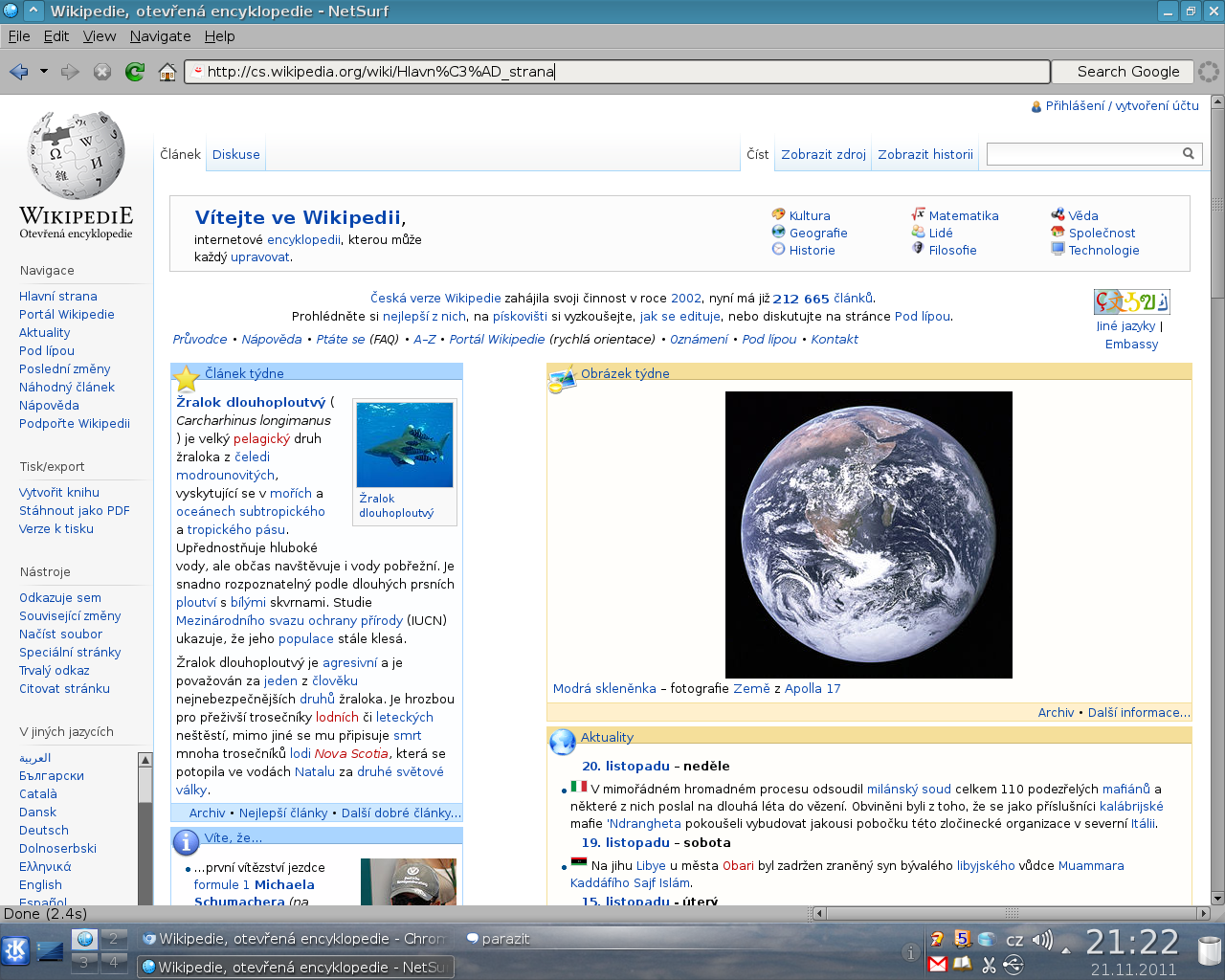Open the Navigate menu
The width and height of the screenshot is (1225, 980).
coord(160,36)
